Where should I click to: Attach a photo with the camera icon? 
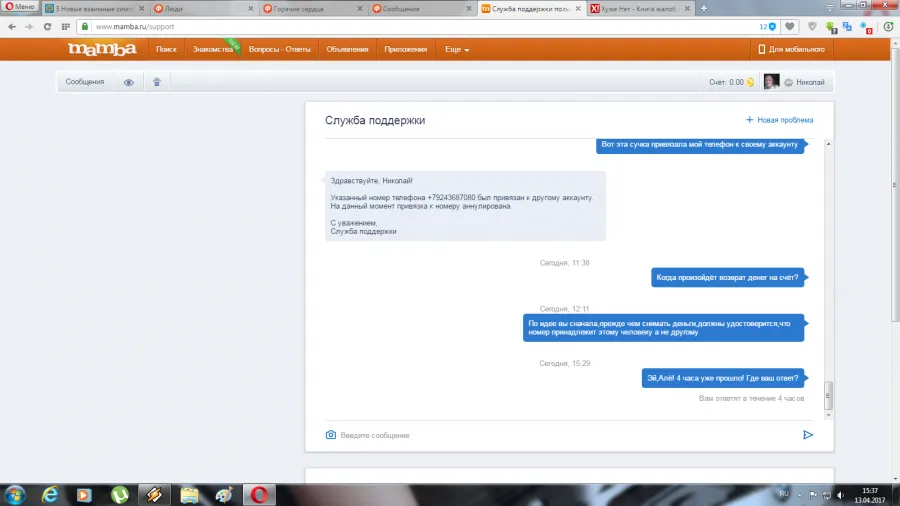[331, 435]
